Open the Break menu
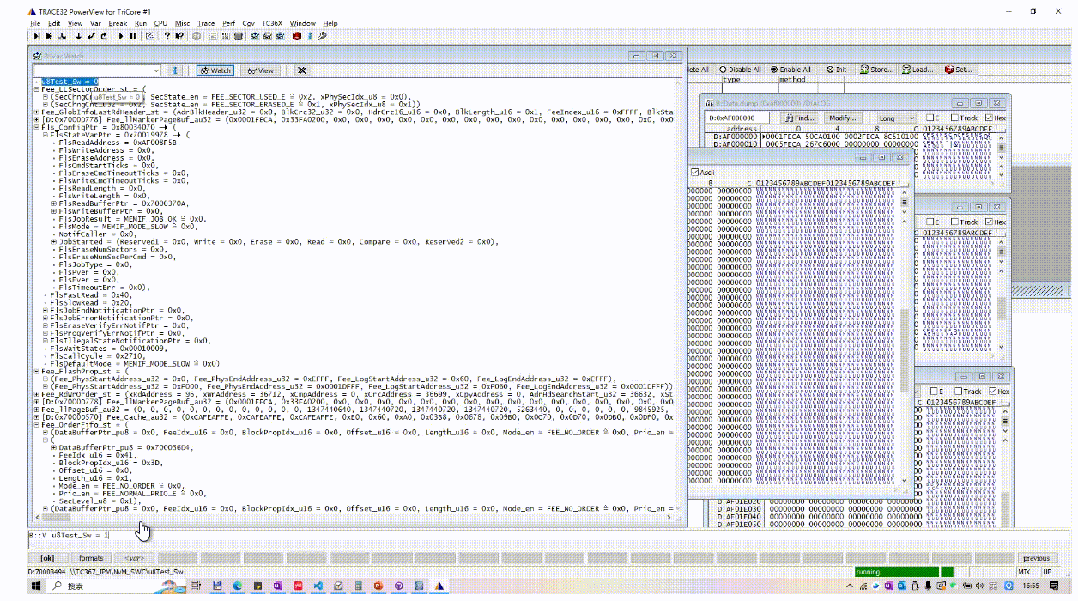This screenshot has height=601, width=1078. (x=118, y=23)
